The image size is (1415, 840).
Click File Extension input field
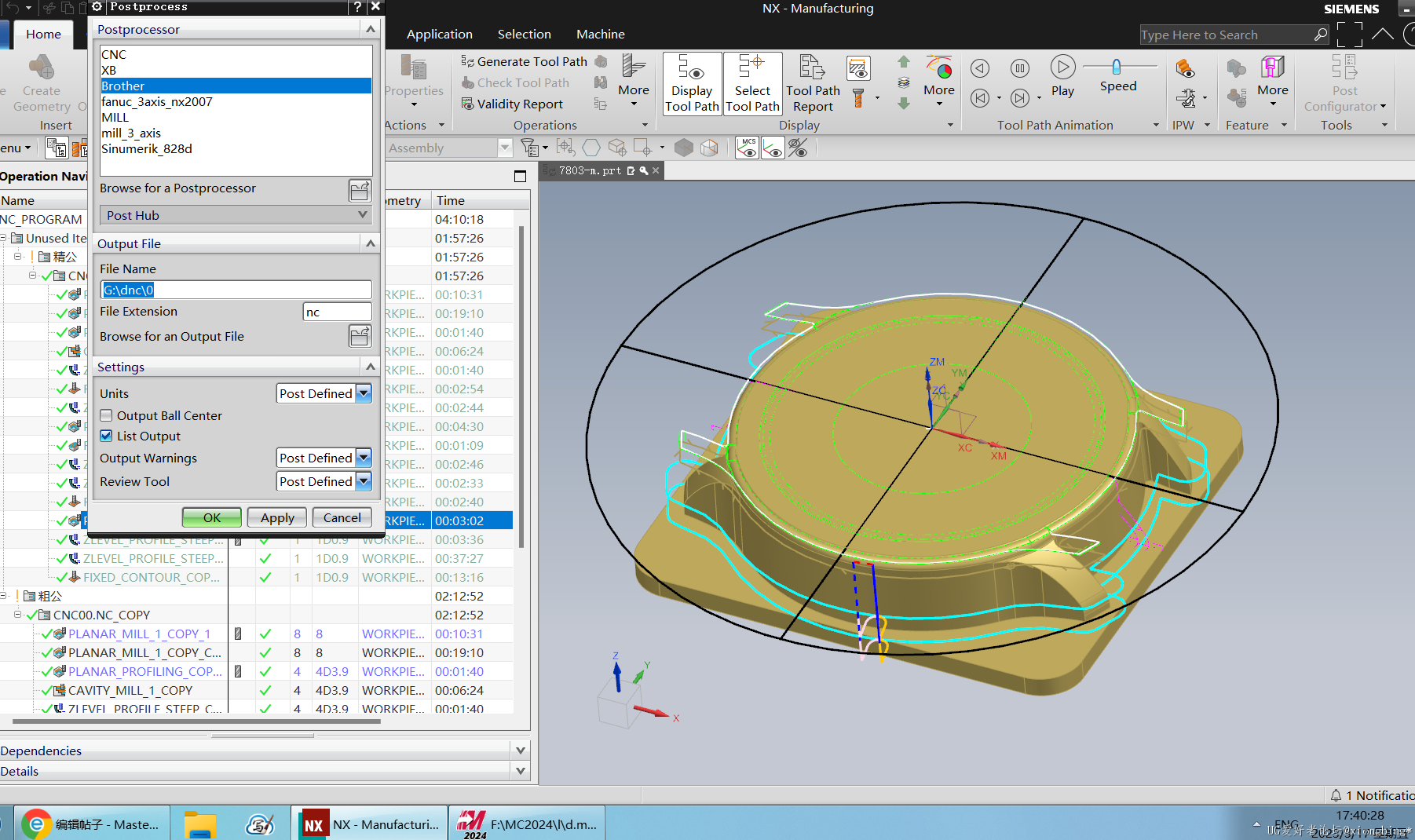(337, 312)
